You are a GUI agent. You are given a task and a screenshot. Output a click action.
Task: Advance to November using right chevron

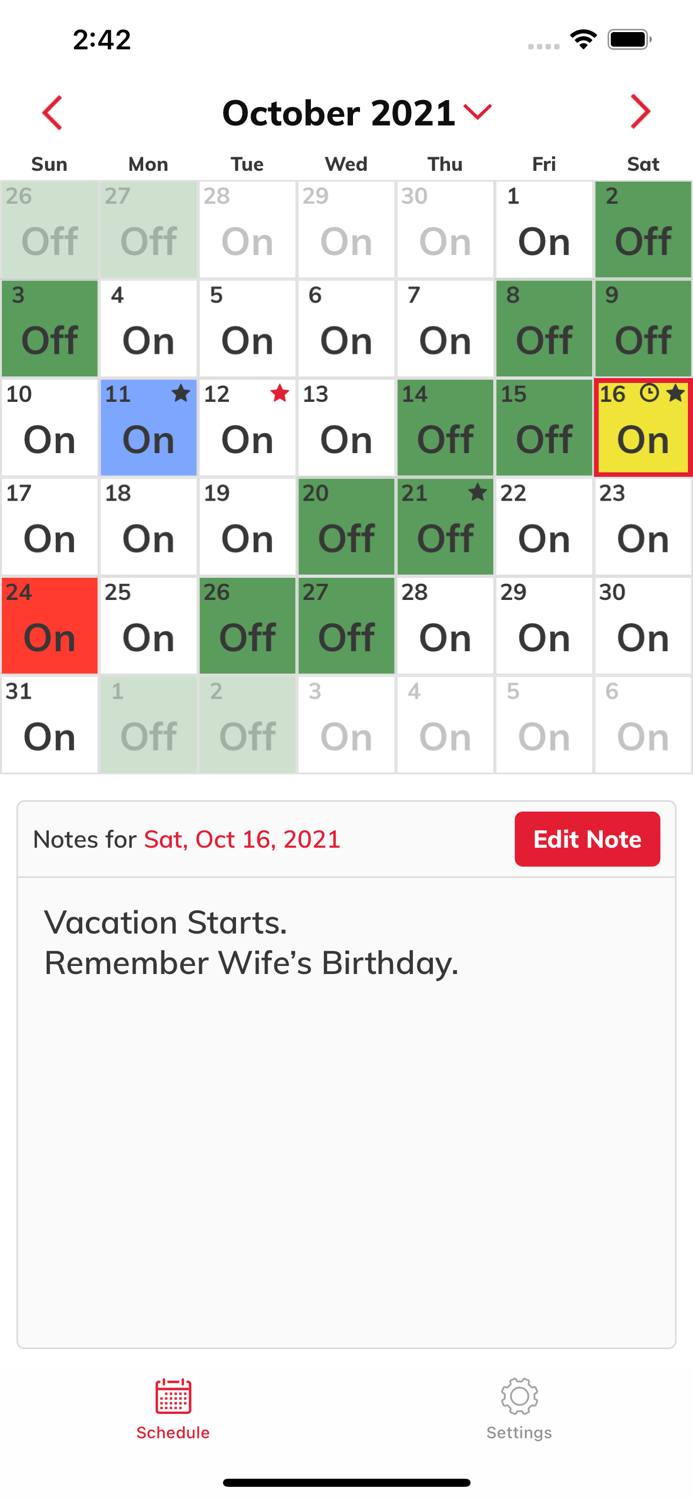[x=640, y=112]
